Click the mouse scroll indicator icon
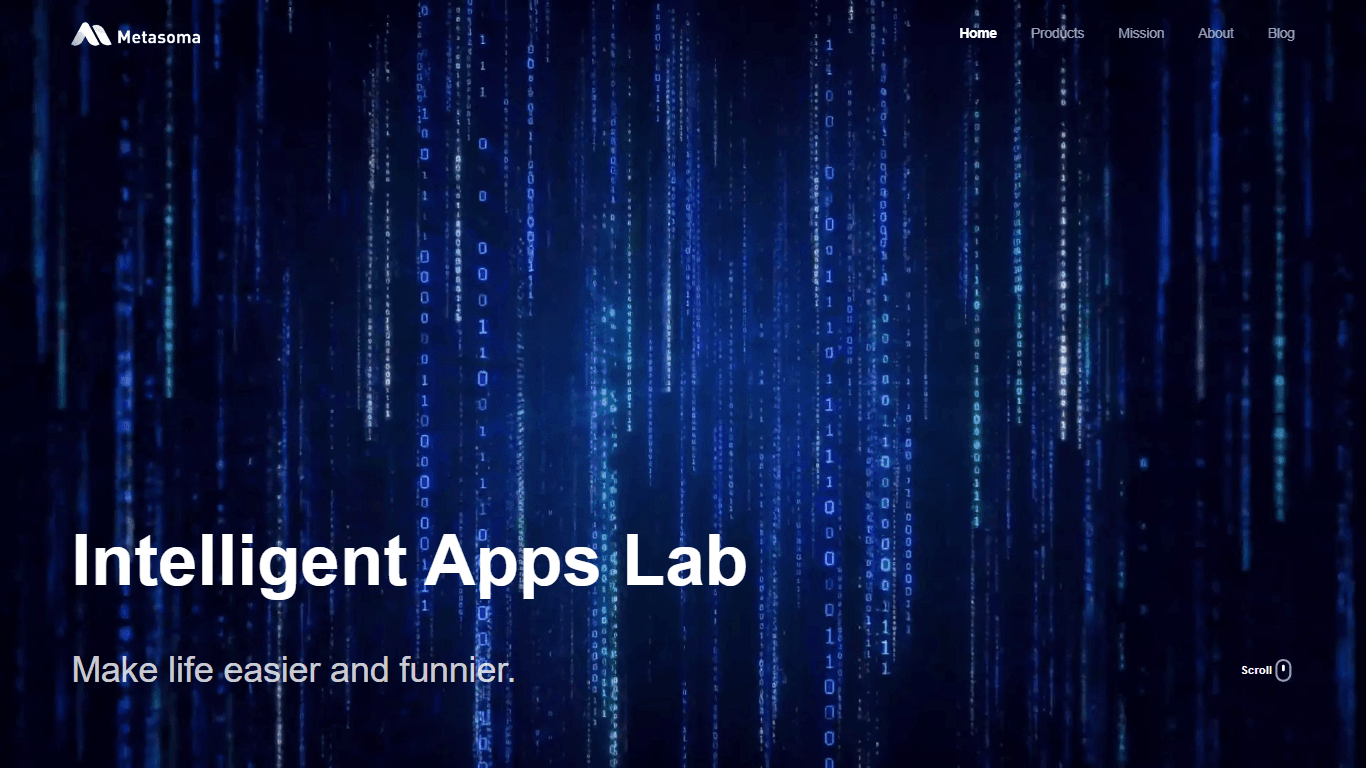 pos(1284,670)
